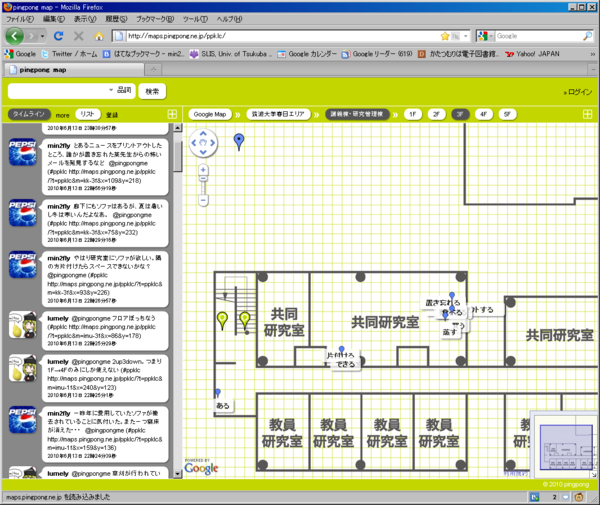The height and width of the screenshot is (505, 600).
Task: Pan the map up with arrow control
Action: point(203,134)
